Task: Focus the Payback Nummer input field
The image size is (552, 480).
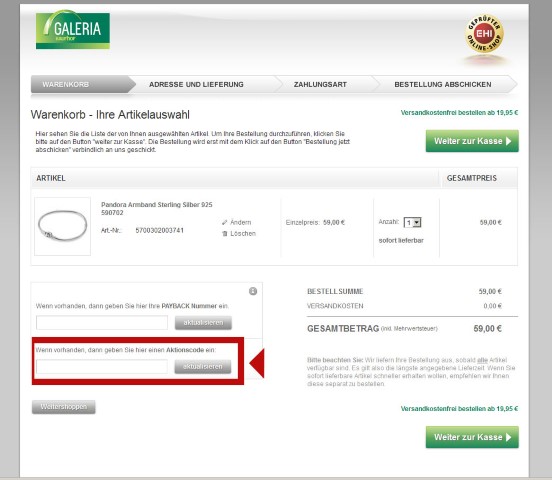Action: 102,323
